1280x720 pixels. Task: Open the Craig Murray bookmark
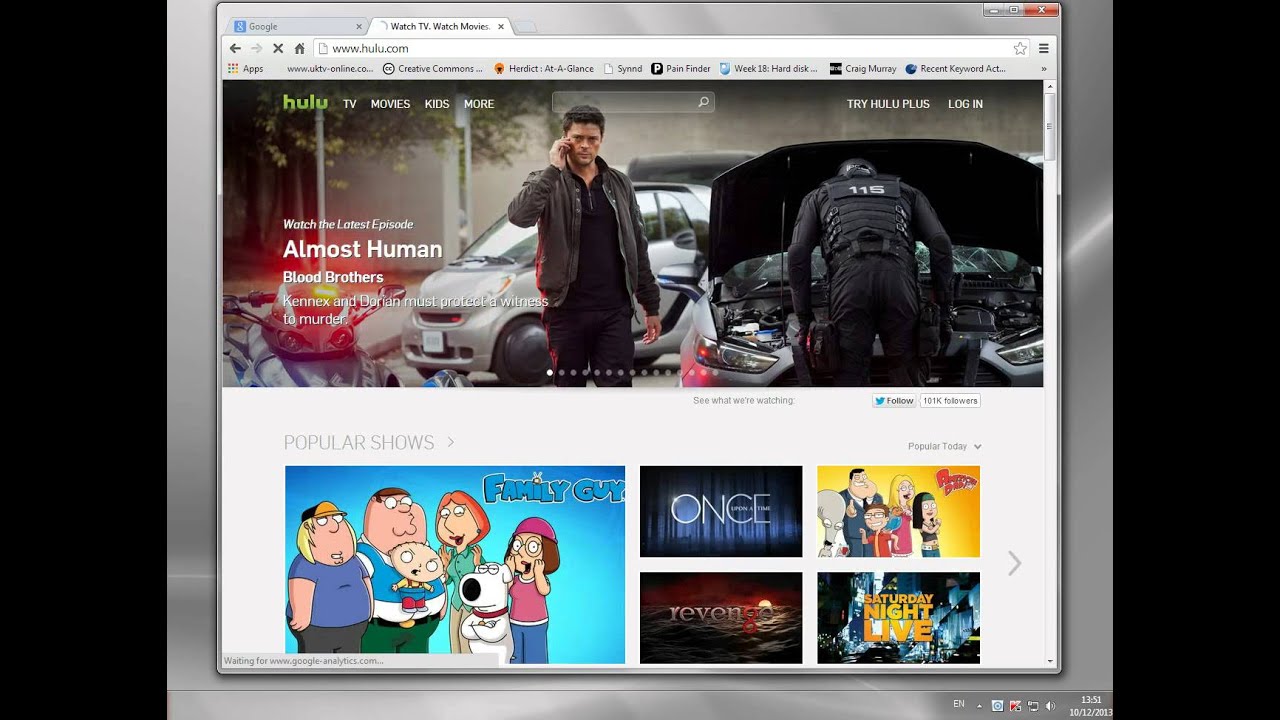[863, 69]
